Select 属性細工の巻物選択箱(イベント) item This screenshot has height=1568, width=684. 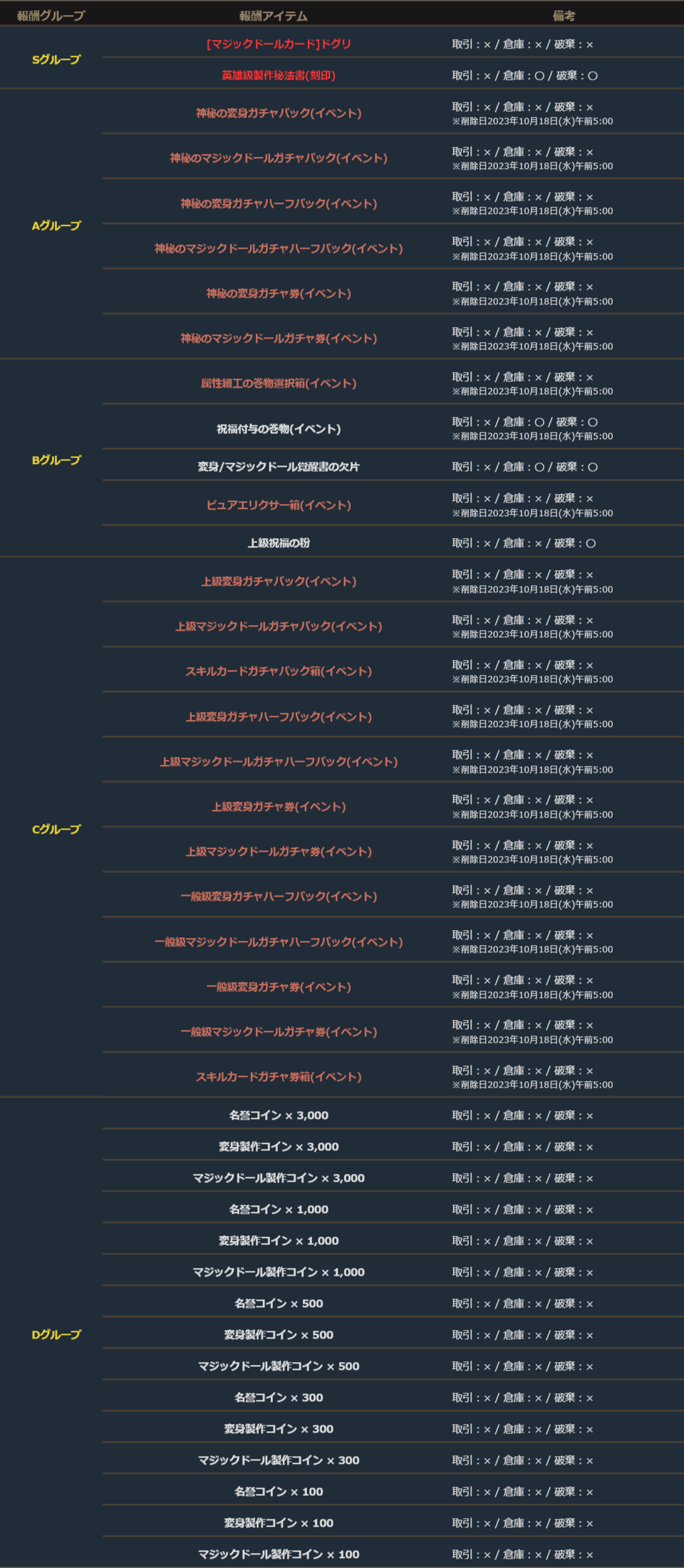(x=279, y=383)
